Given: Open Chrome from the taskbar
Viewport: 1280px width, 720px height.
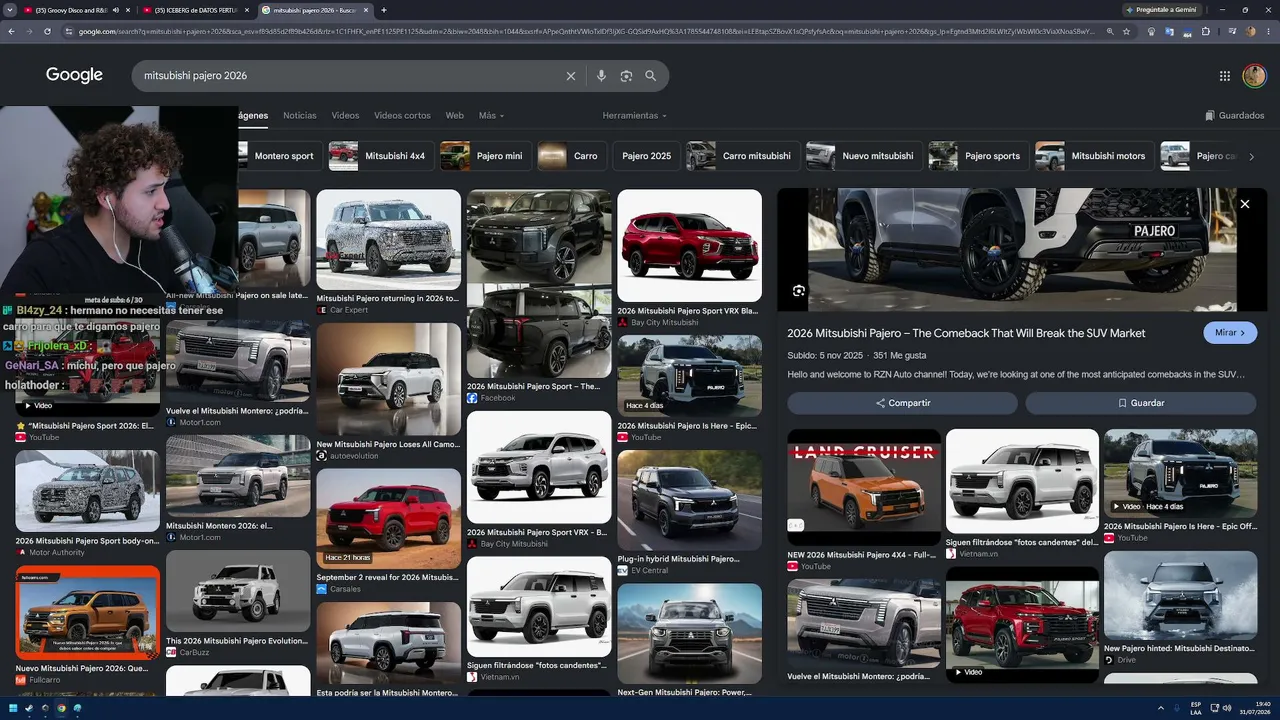Looking at the screenshot, I should pyautogui.click(x=61, y=708).
